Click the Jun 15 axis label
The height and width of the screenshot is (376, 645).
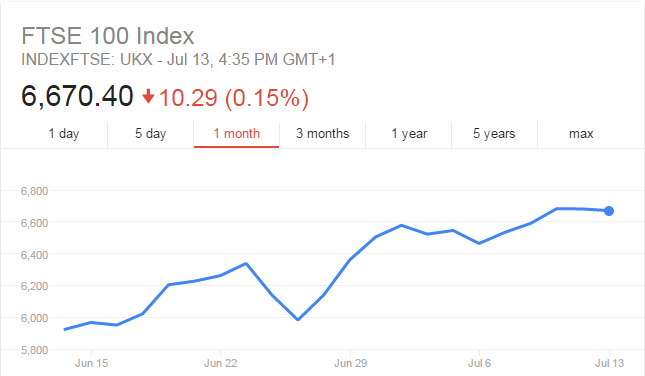pyautogui.click(x=91, y=363)
